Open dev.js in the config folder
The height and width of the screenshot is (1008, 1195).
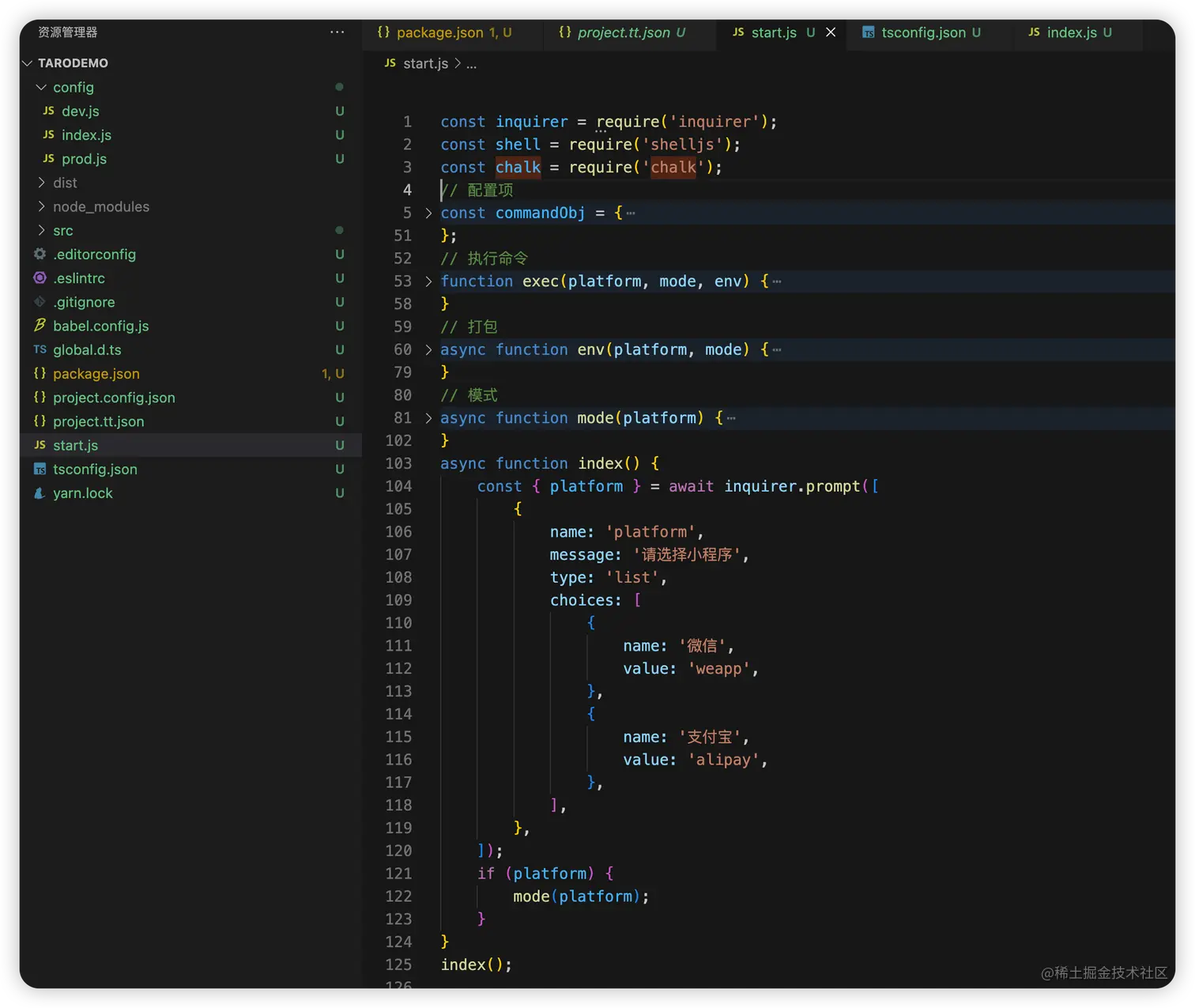click(x=81, y=111)
